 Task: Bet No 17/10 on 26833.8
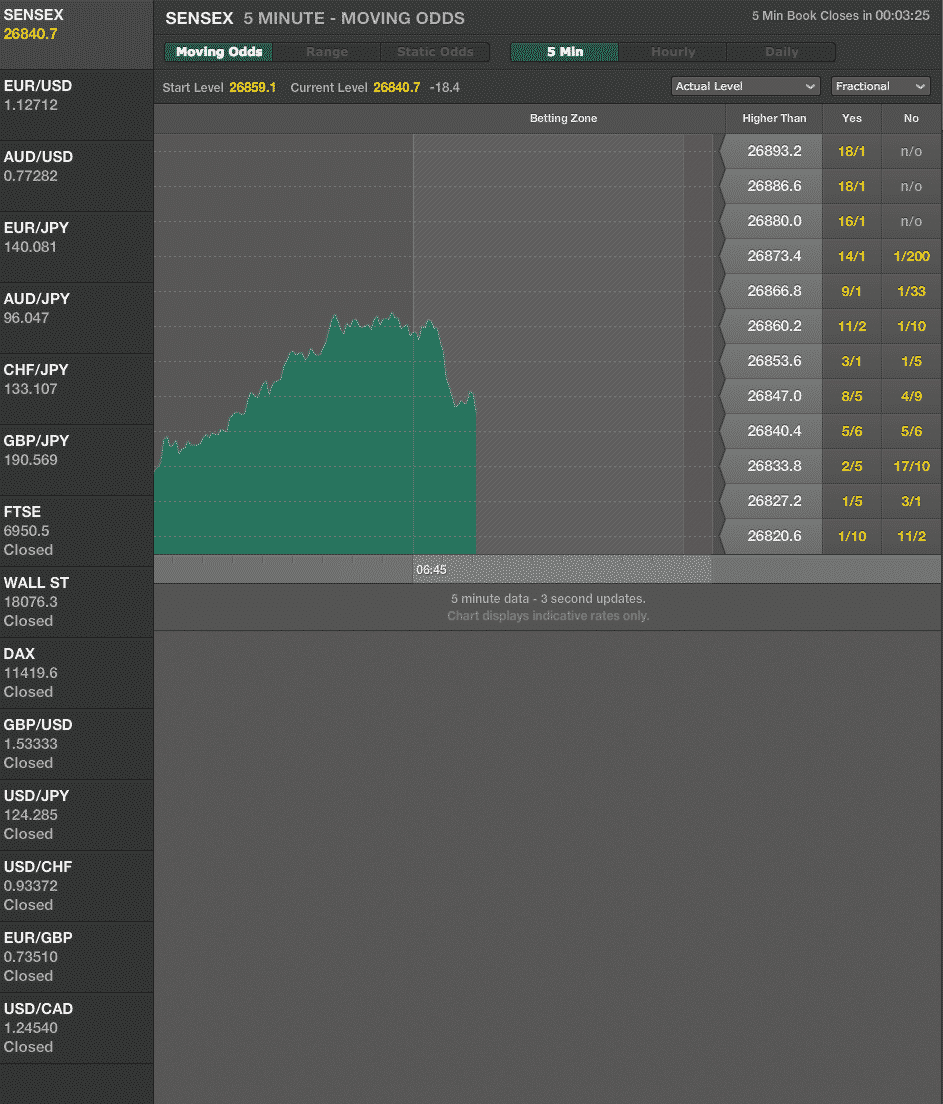pos(911,466)
